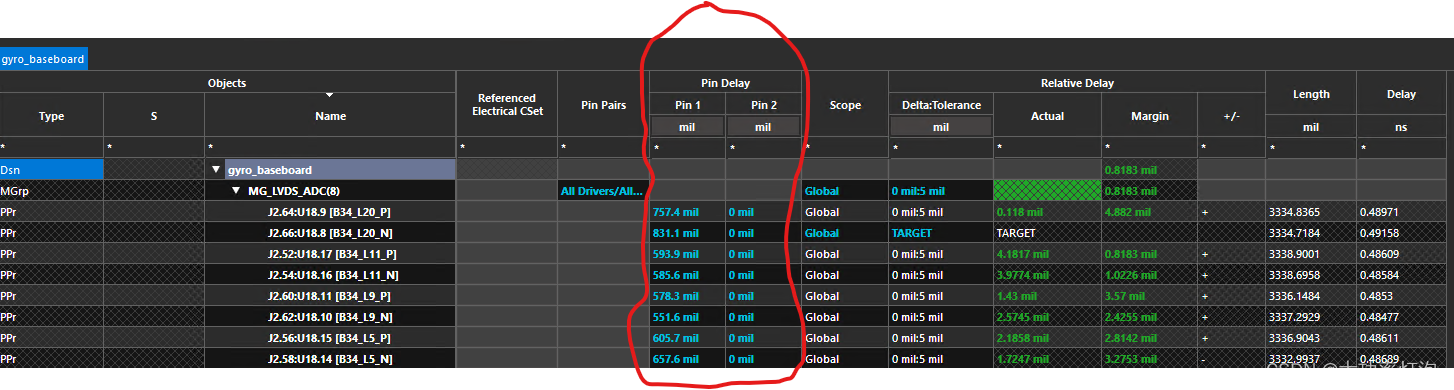The height and width of the screenshot is (390, 1454).
Task: Select the Margin column header
Action: pyautogui.click(x=1149, y=116)
